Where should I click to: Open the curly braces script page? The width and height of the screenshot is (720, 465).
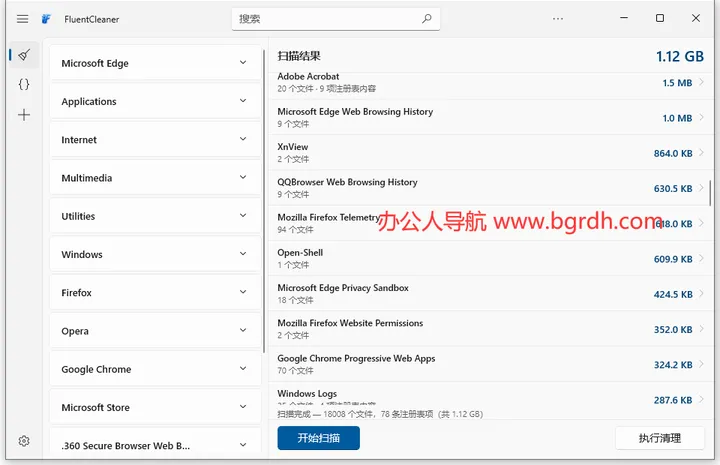pos(24,84)
